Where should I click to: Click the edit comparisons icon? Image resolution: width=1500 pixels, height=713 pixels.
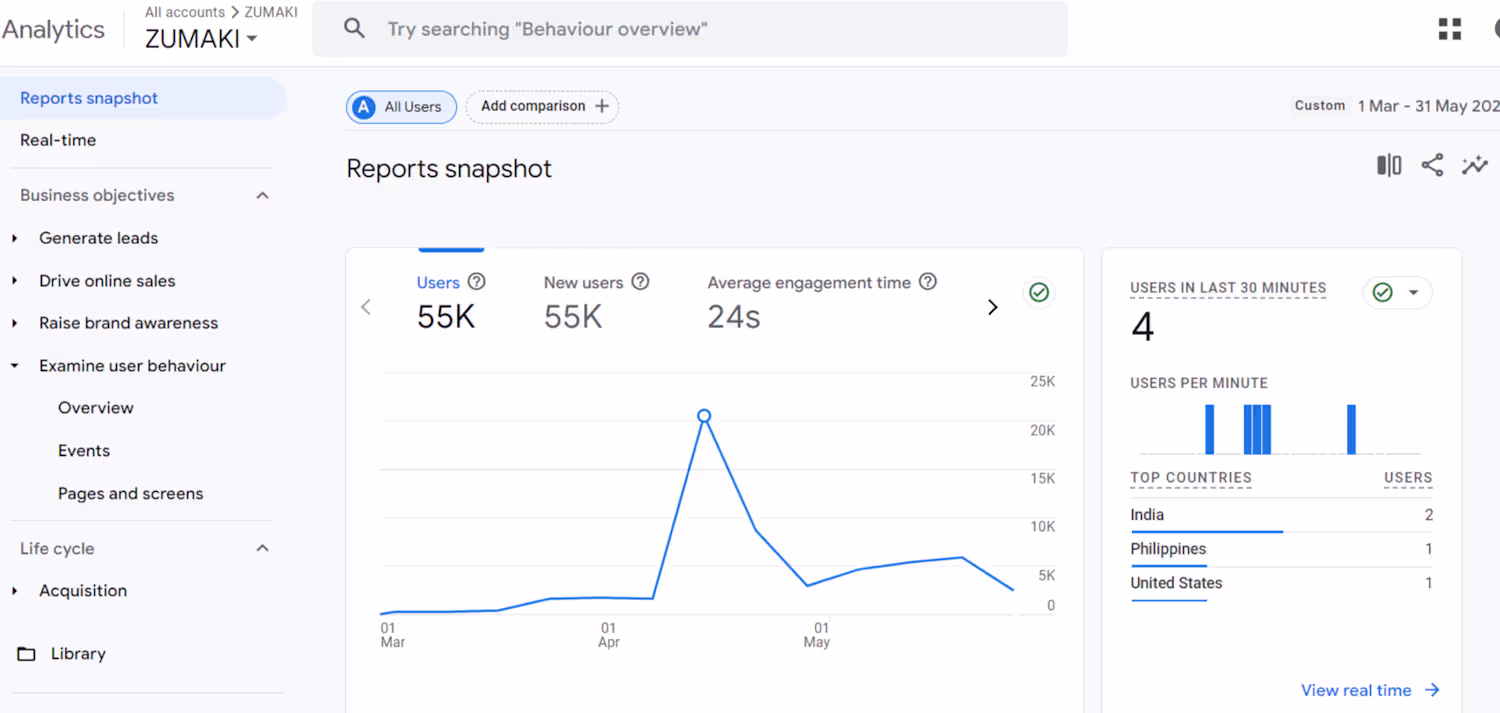(1389, 165)
